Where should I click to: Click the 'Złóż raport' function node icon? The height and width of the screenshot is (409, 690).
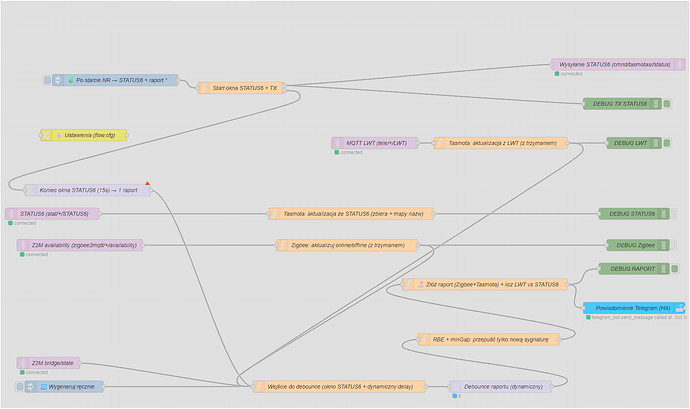409,284
